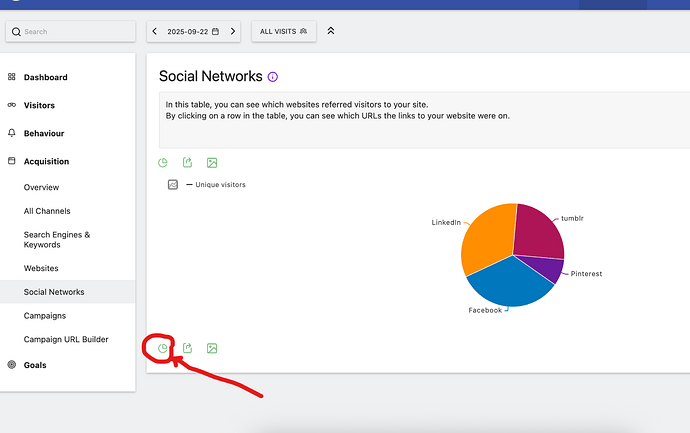
Task: Click the image export icon above the chart
Action: pyautogui.click(x=212, y=163)
